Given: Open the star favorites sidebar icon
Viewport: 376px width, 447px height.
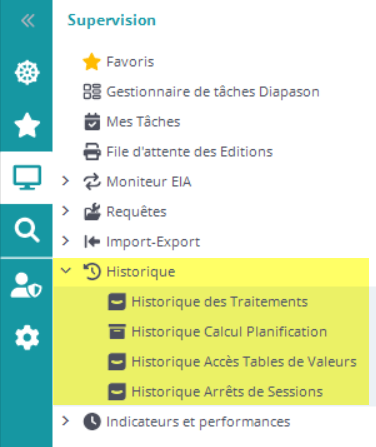Looking at the screenshot, I should tap(27, 125).
